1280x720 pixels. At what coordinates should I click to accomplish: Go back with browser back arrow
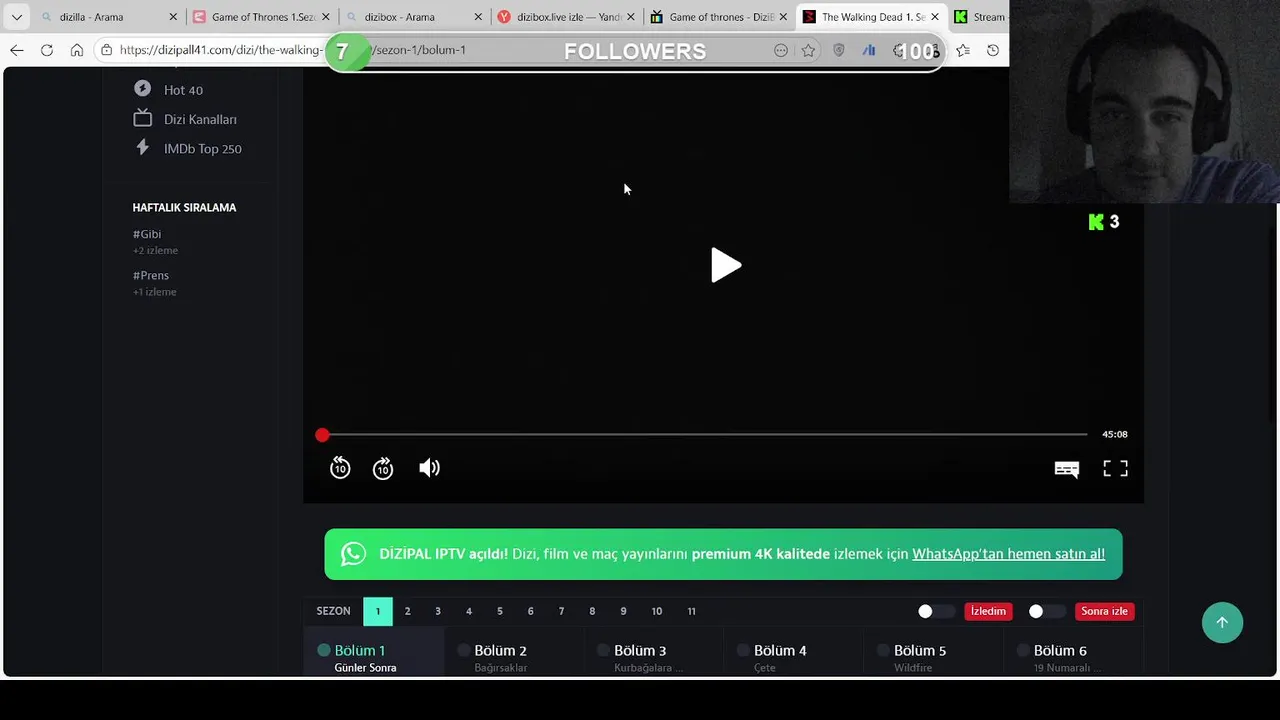[17, 50]
